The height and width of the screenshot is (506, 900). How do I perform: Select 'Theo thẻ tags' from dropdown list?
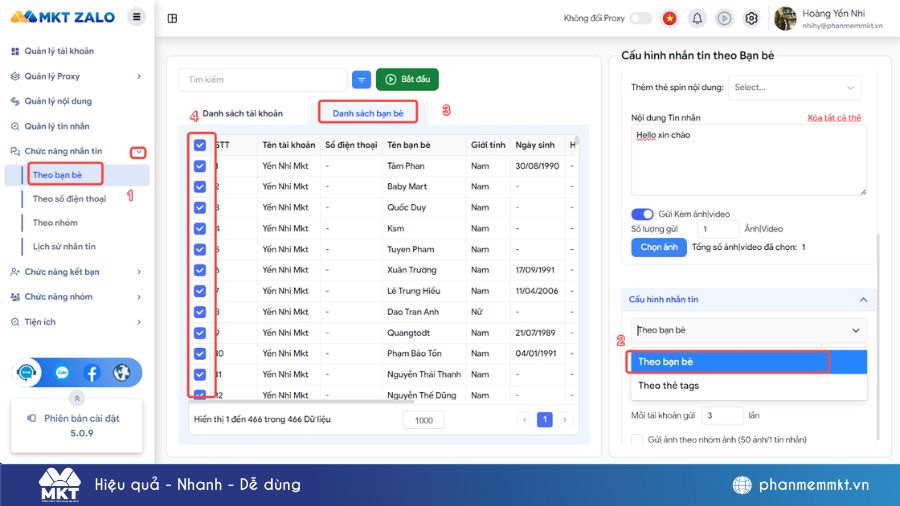(668, 385)
